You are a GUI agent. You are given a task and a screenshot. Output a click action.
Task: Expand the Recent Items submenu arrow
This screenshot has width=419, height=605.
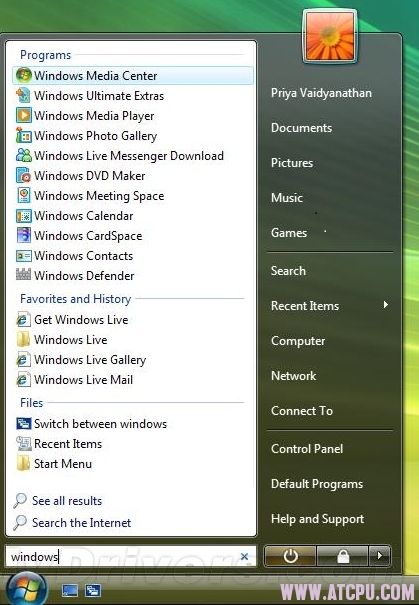coord(385,305)
